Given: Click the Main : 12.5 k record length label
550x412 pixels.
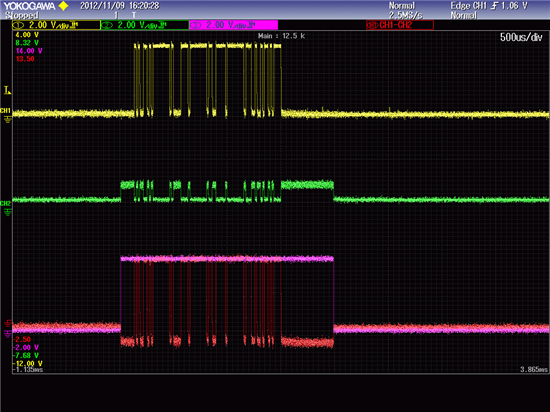Looking at the screenshot, I should pos(281,36).
